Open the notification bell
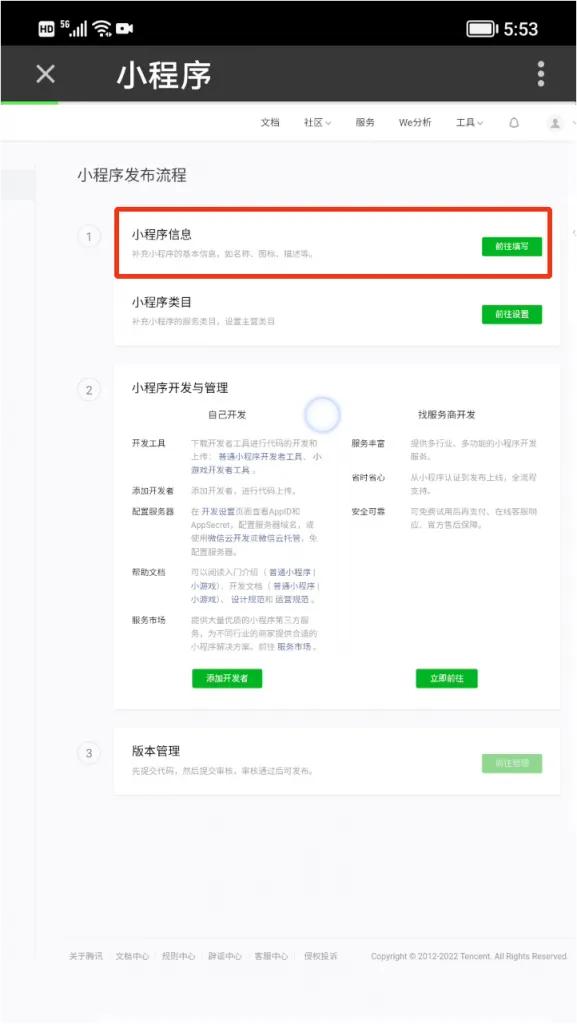This screenshot has height=1024, width=577. [514, 122]
